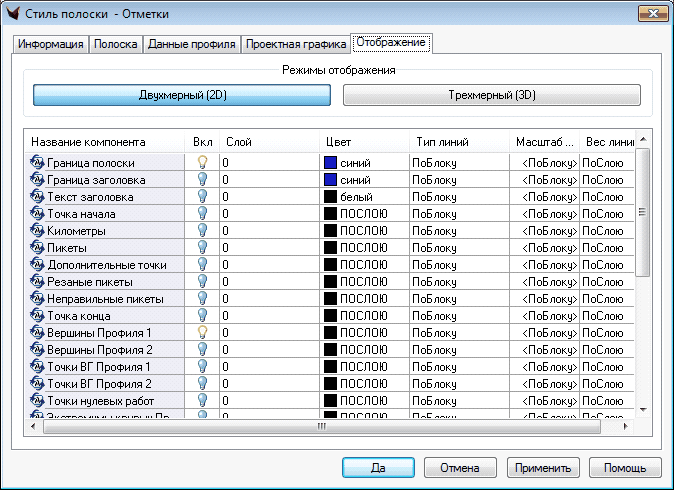
Task: Click the application icon in title bar
Action: pos(13,14)
